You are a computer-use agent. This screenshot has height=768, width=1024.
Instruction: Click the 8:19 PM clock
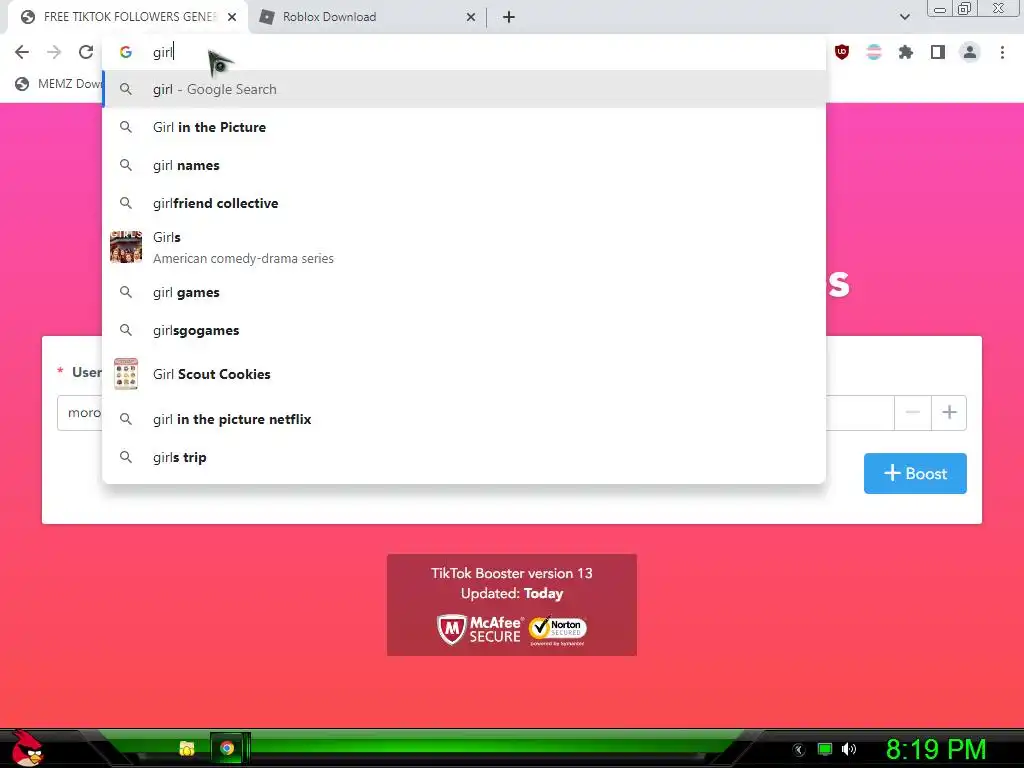point(935,749)
